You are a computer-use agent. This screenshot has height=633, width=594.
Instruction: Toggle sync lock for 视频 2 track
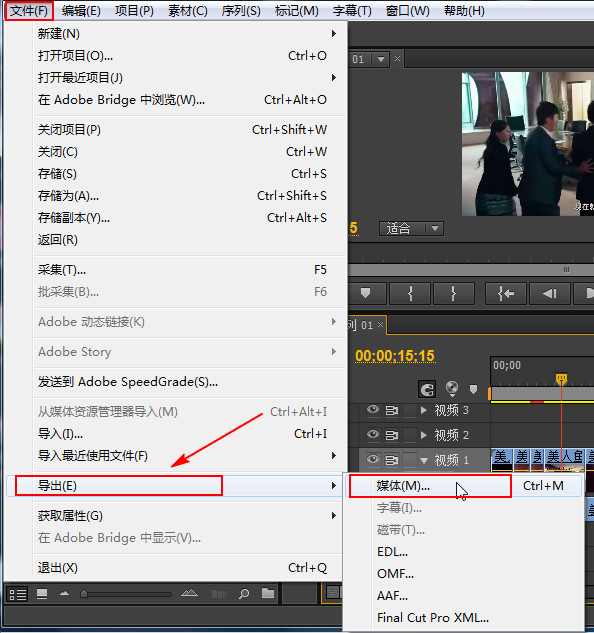[x=391, y=436]
